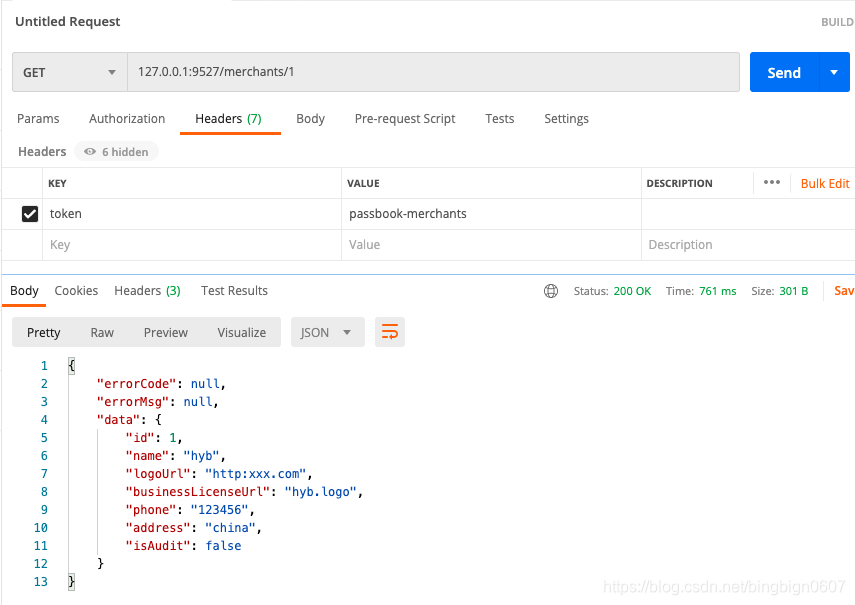855x605 pixels.
Task: Select the Headers (7) request tab
Action: [x=228, y=119]
